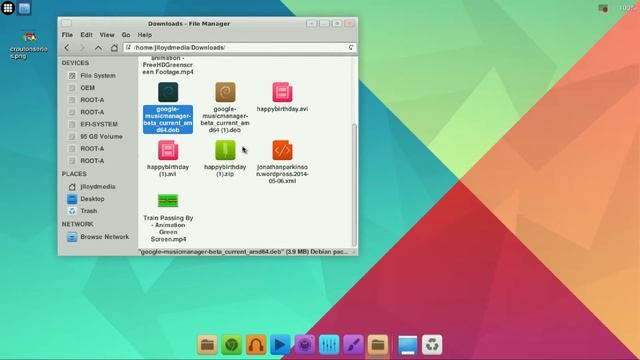Screen dimensions: 640x360
Task: Click the PLACES section header
Action: pos(74,174)
